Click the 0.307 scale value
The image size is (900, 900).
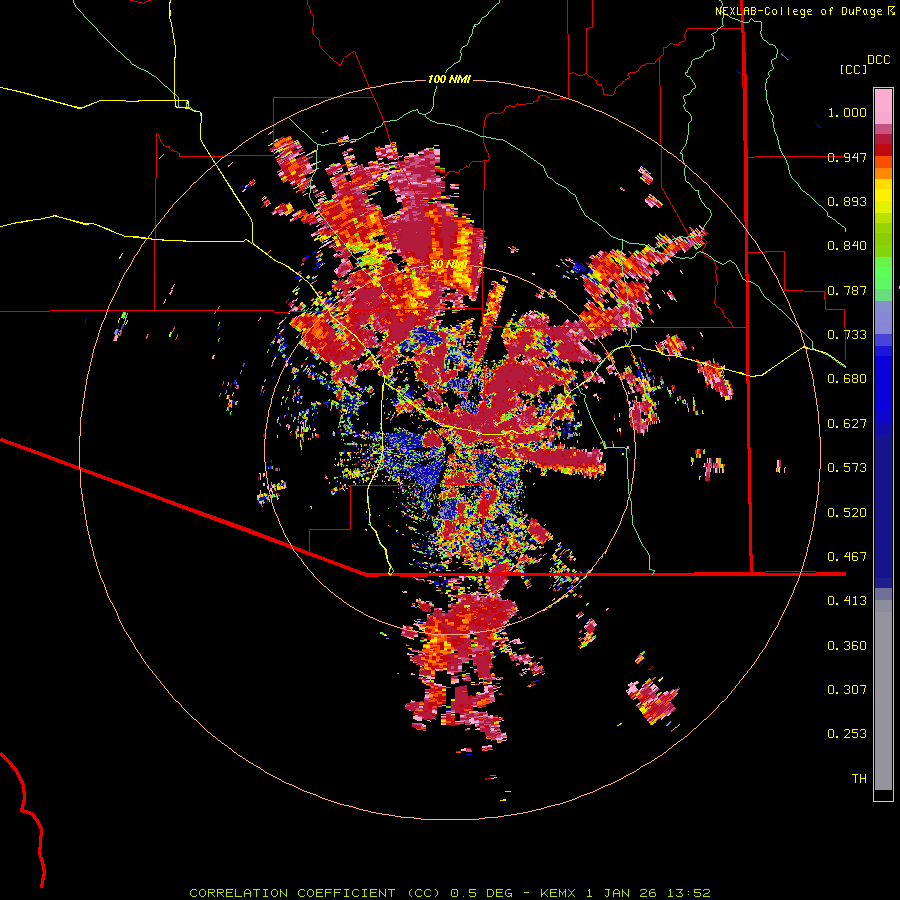[x=847, y=690]
